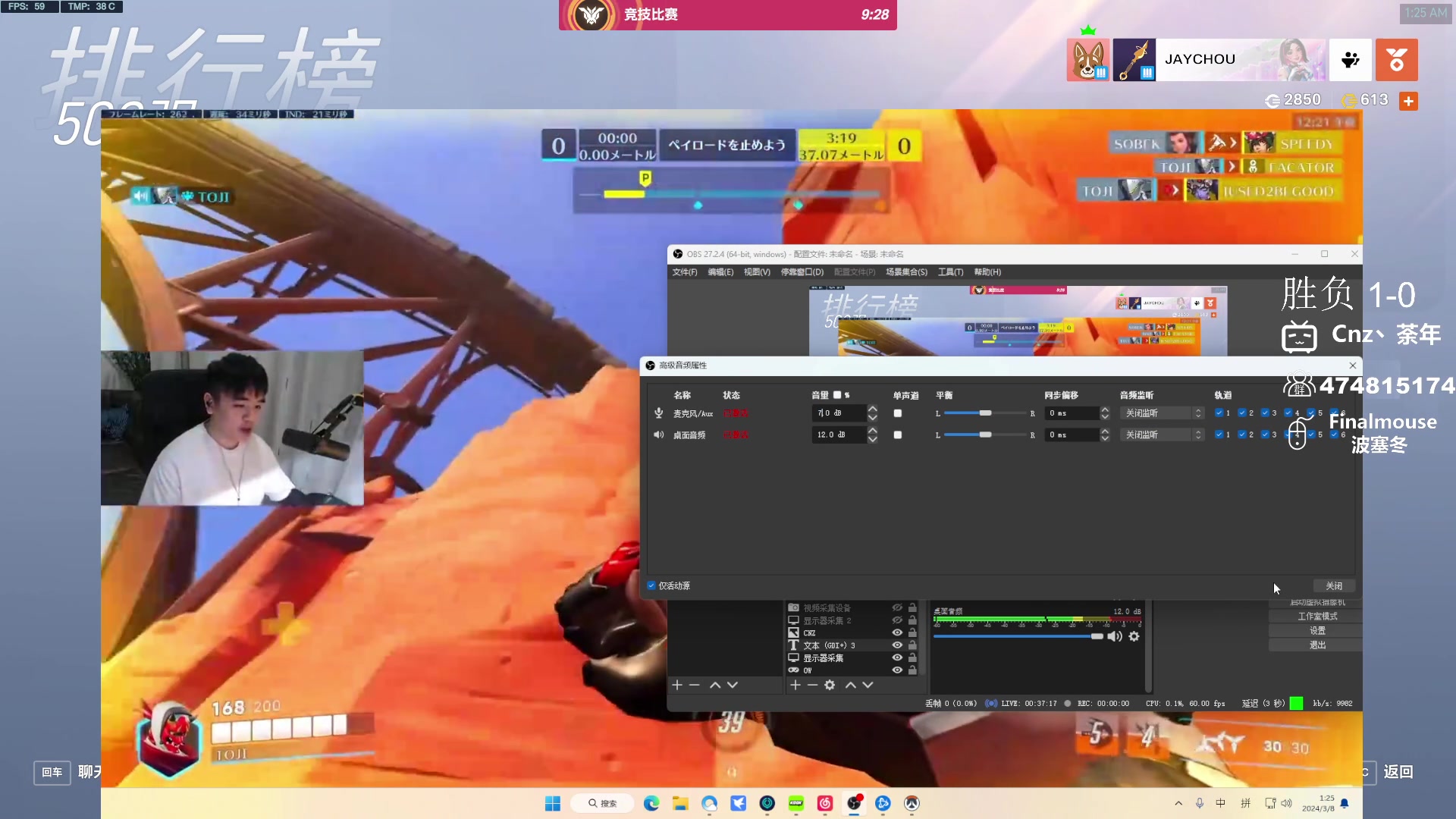1456x819 pixels.
Task: Click the 设置 button in controls panel
Action: (x=1317, y=631)
